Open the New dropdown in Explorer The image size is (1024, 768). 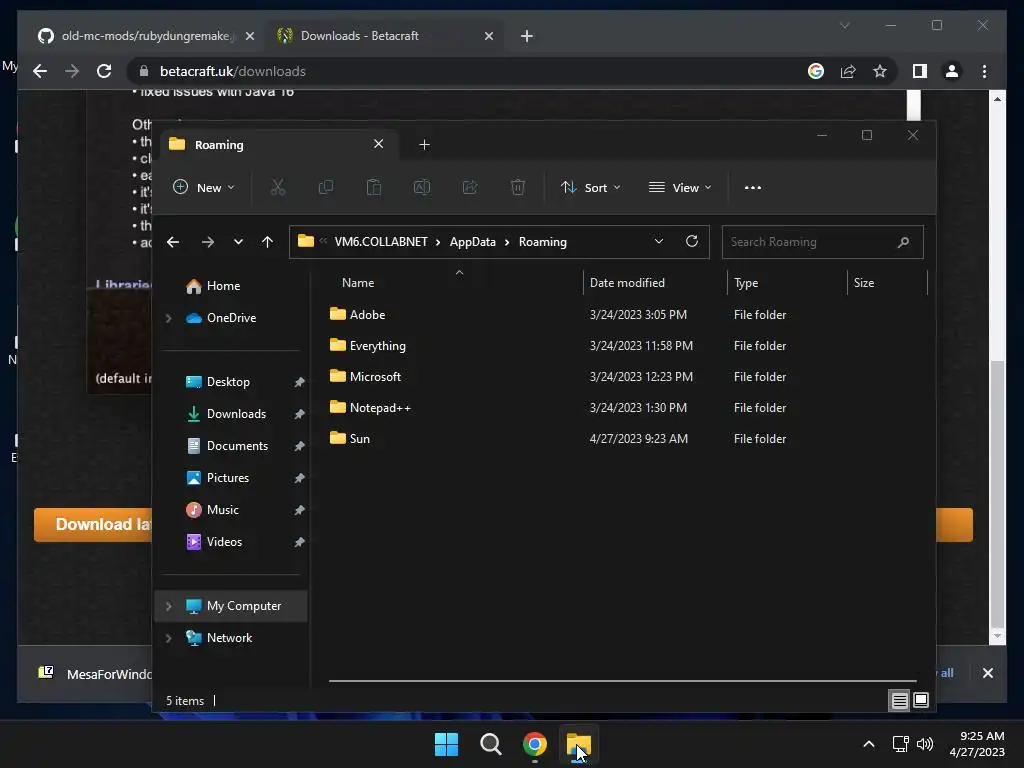pyautogui.click(x=203, y=187)
